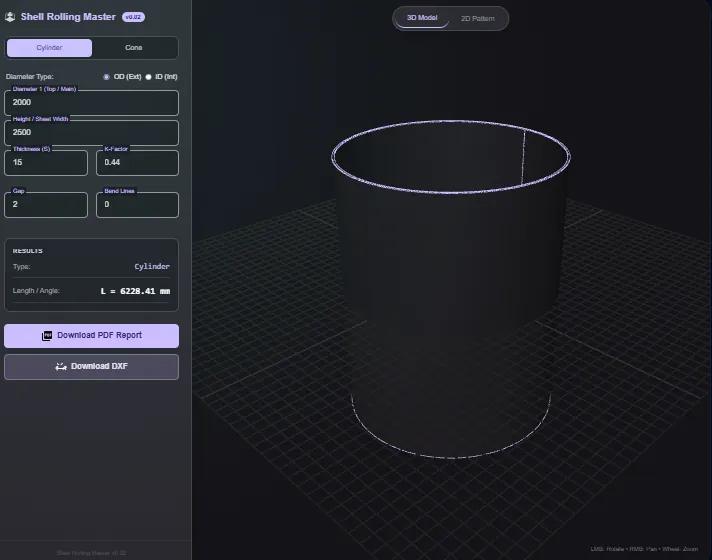This screenshot has width=712, height=560.
Task: Click the result type value Cylinder
Action: pyautogui.click(x=152, y=267)
